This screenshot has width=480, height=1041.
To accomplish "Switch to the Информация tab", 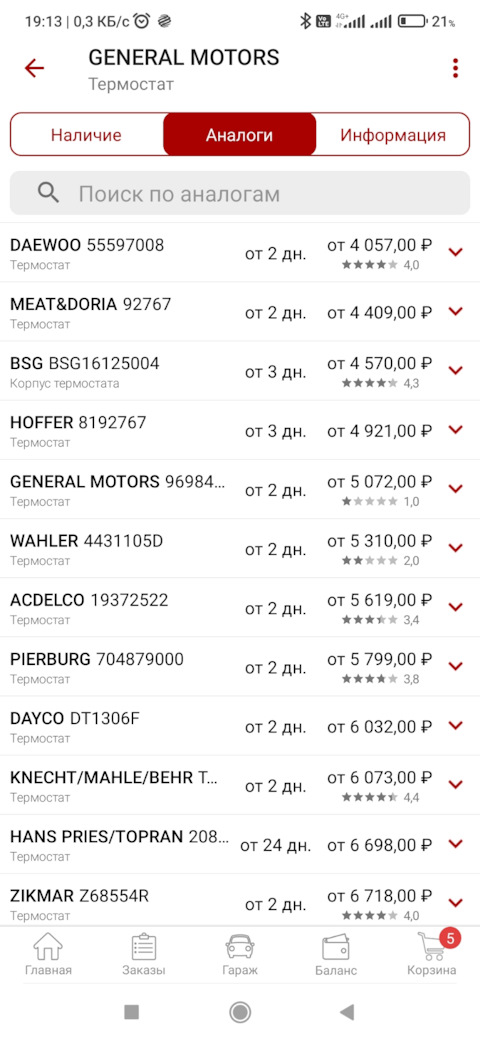I will tap(393, 135).
